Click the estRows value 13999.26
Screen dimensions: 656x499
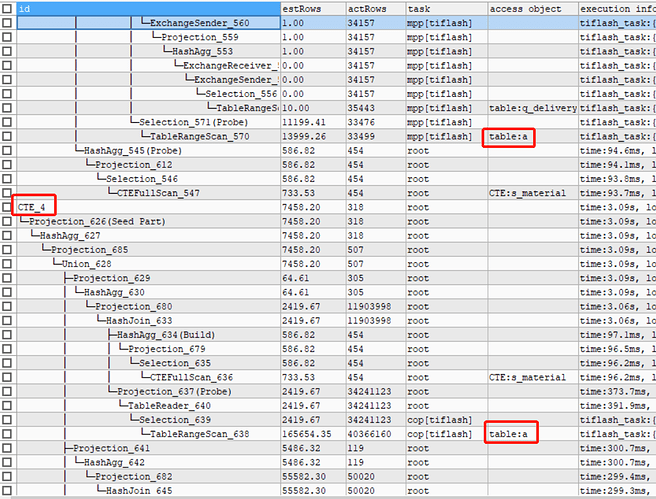[304, 136]
